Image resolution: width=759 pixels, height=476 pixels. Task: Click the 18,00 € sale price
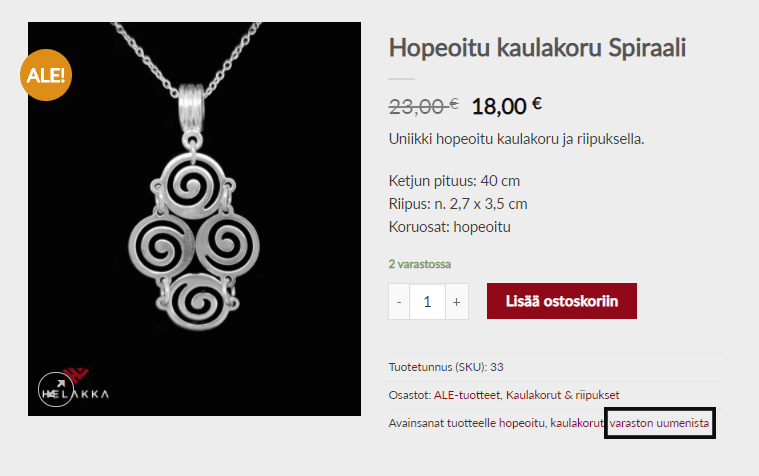click(x=506, y=106)
